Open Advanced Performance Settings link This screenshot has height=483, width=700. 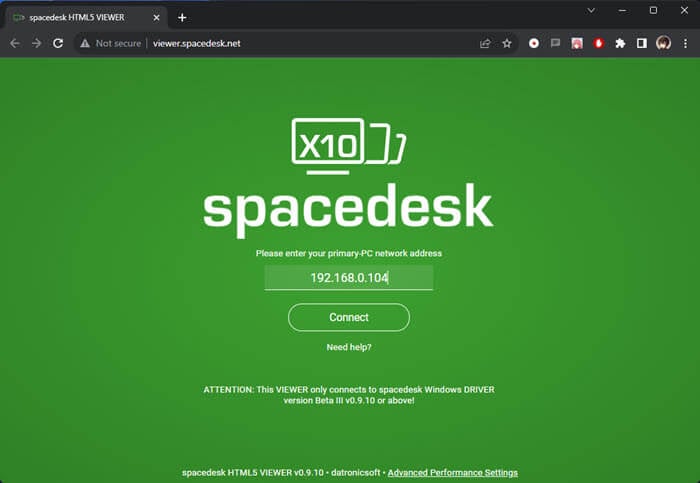click(453, 473)
